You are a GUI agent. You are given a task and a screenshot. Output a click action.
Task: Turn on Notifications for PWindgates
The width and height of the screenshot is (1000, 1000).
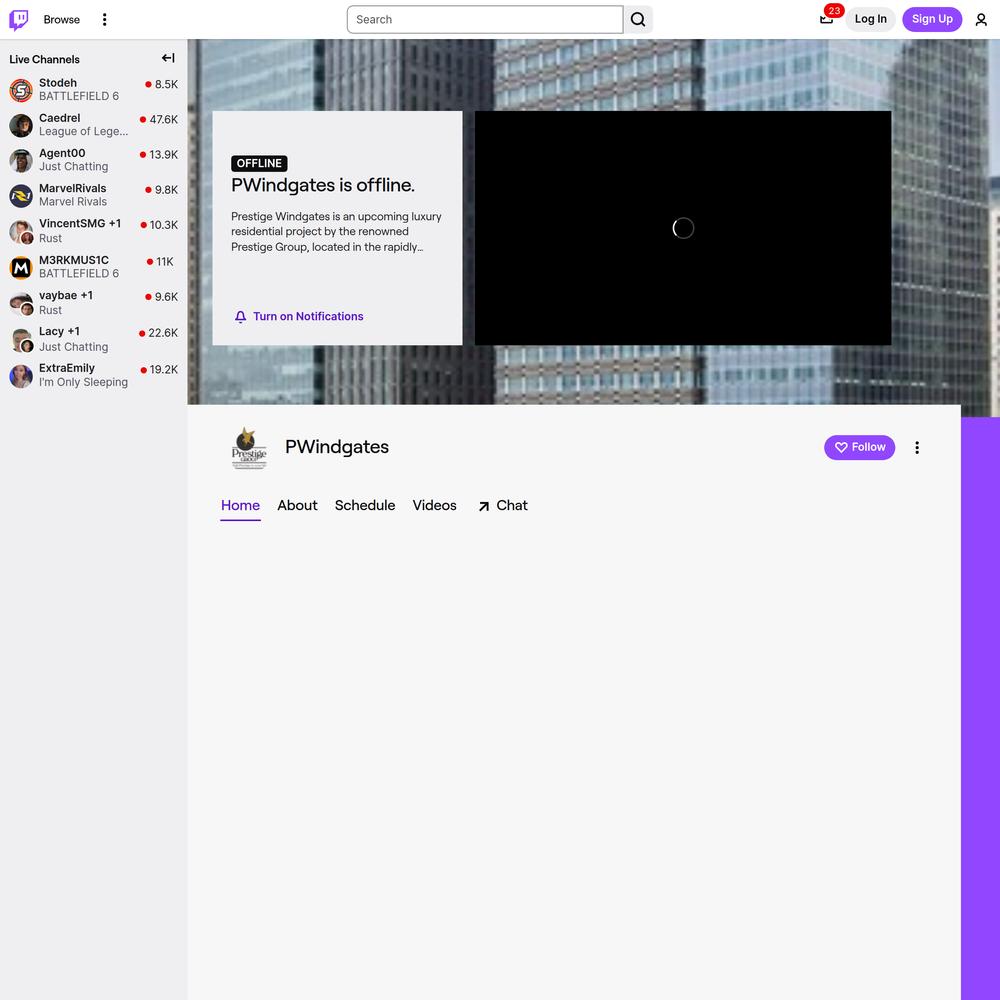tap(298, 316)
